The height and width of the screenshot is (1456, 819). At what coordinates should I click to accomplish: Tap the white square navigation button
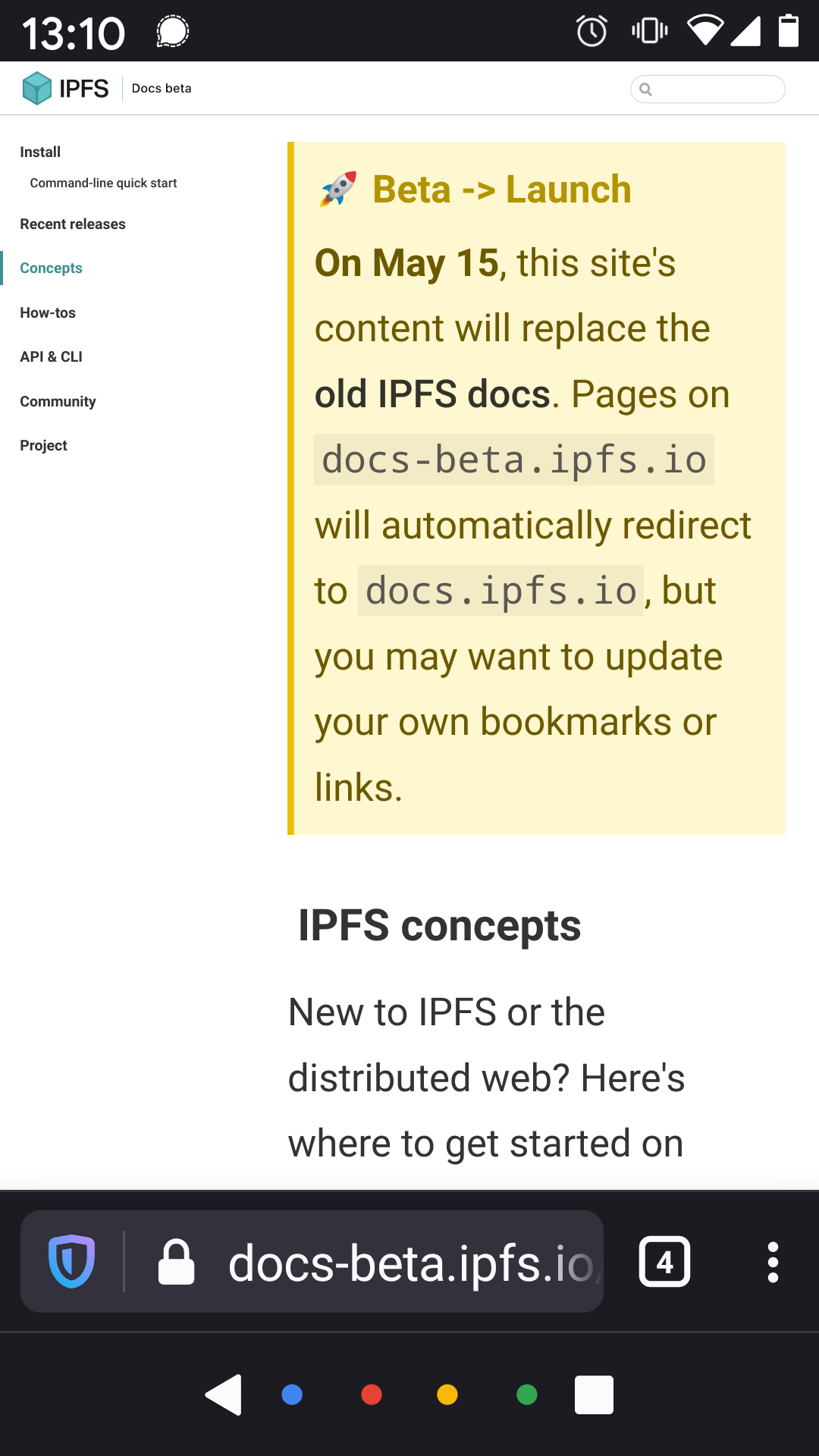(x=594, y=1395)
